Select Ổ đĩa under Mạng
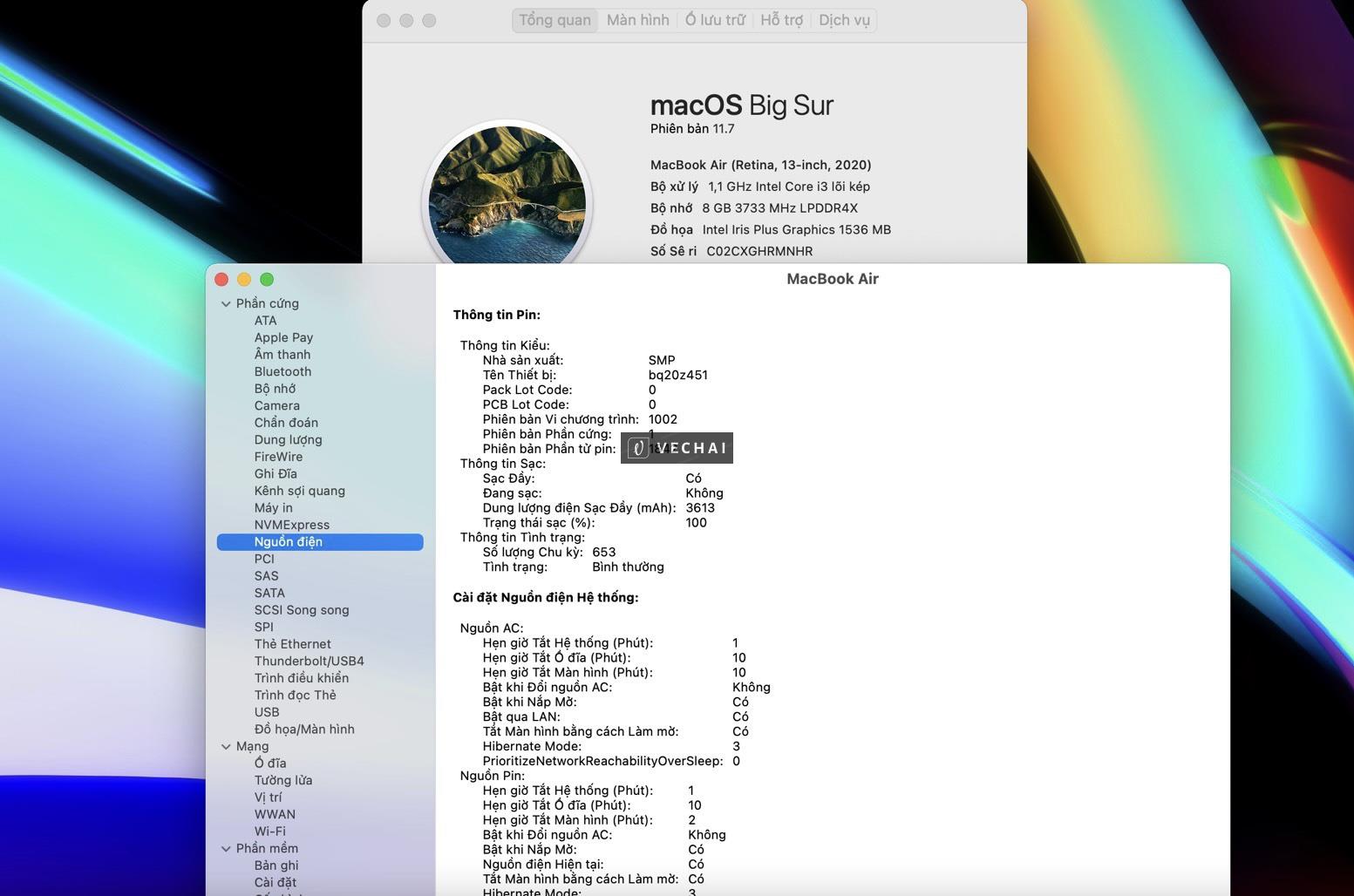The image size is (1354, 896). coord(269,764)
